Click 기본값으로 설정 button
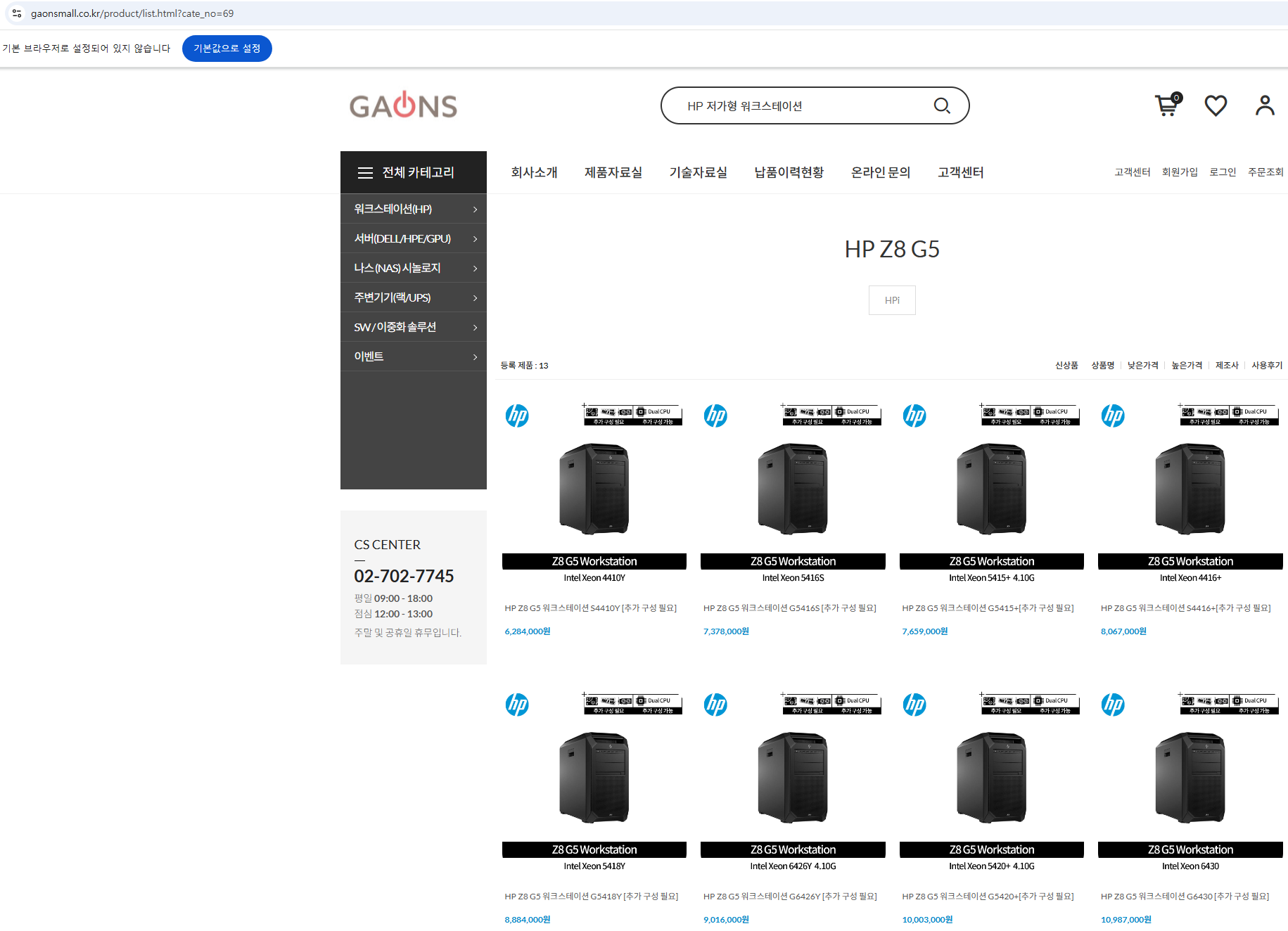This screenshot has height=931, width=1288. point(227,49)
